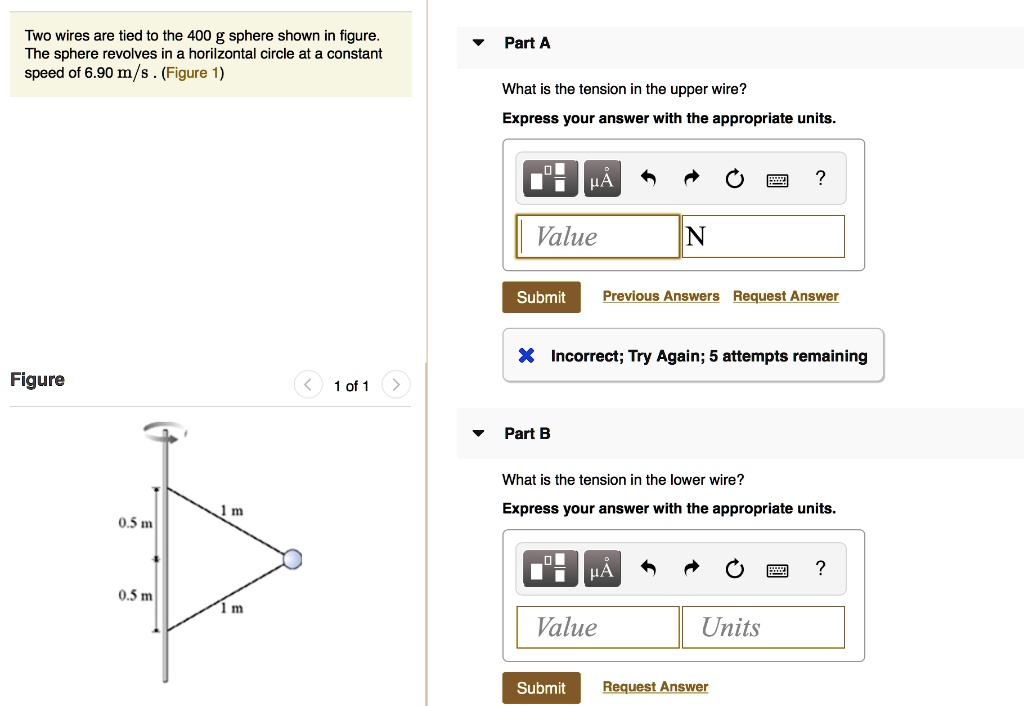Click the Value input field in Part A

coord(597,236)
